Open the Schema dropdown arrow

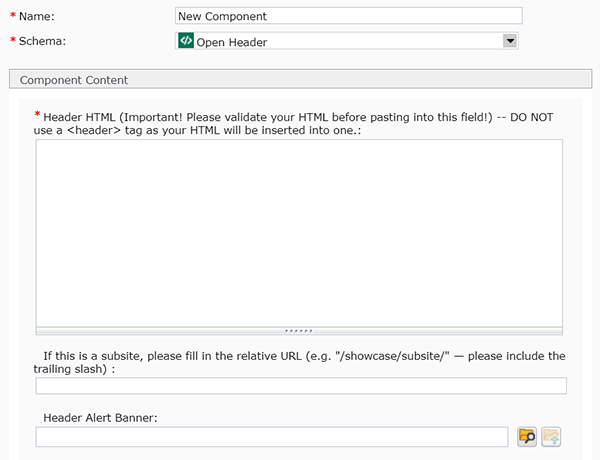click(x=510, y=41)
